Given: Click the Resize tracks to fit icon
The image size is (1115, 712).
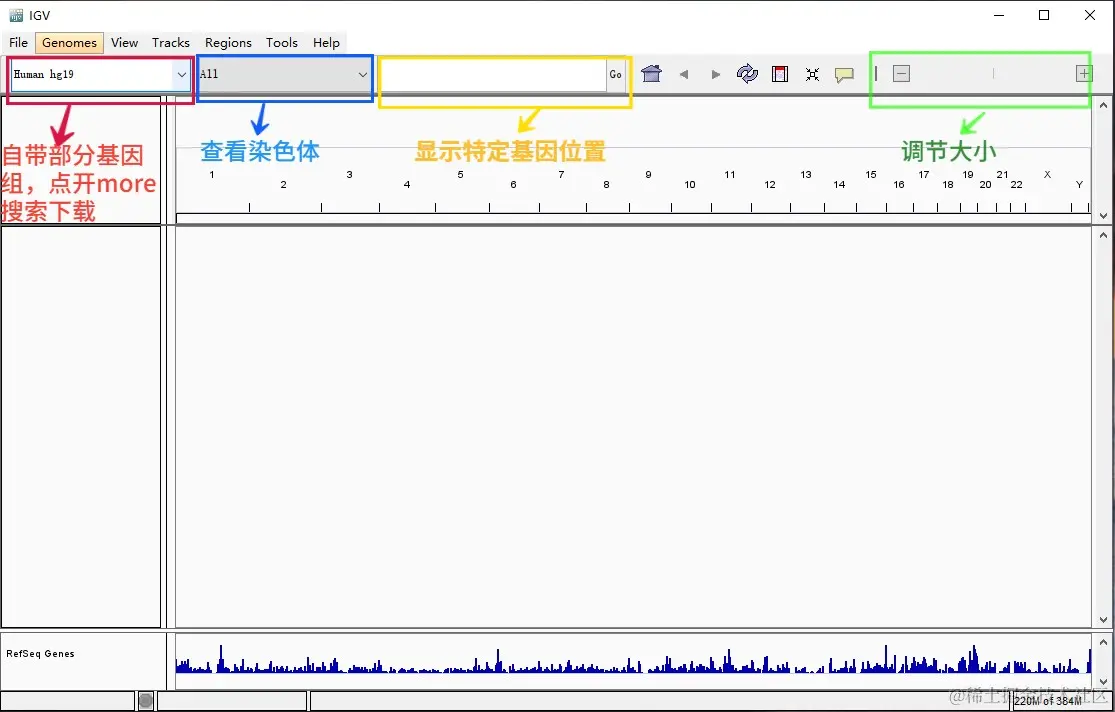Looking at the screenshot, I should point(813,74).
